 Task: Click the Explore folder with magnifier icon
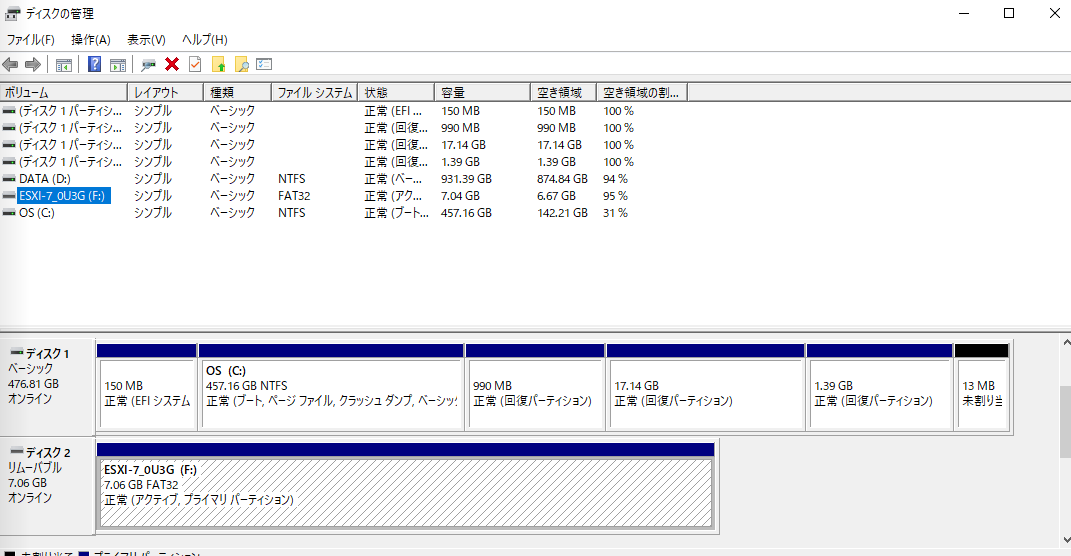point(241,64)
